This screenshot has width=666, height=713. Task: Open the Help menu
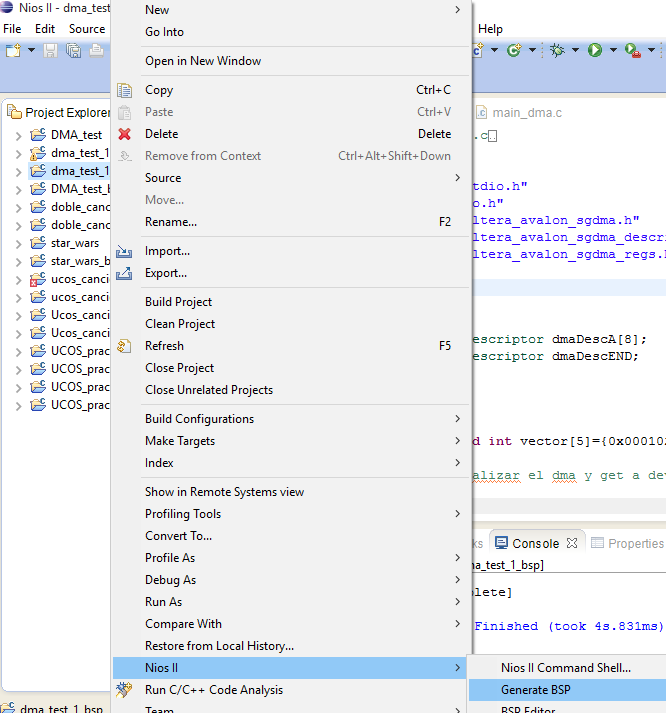click(x=490, y=29)
